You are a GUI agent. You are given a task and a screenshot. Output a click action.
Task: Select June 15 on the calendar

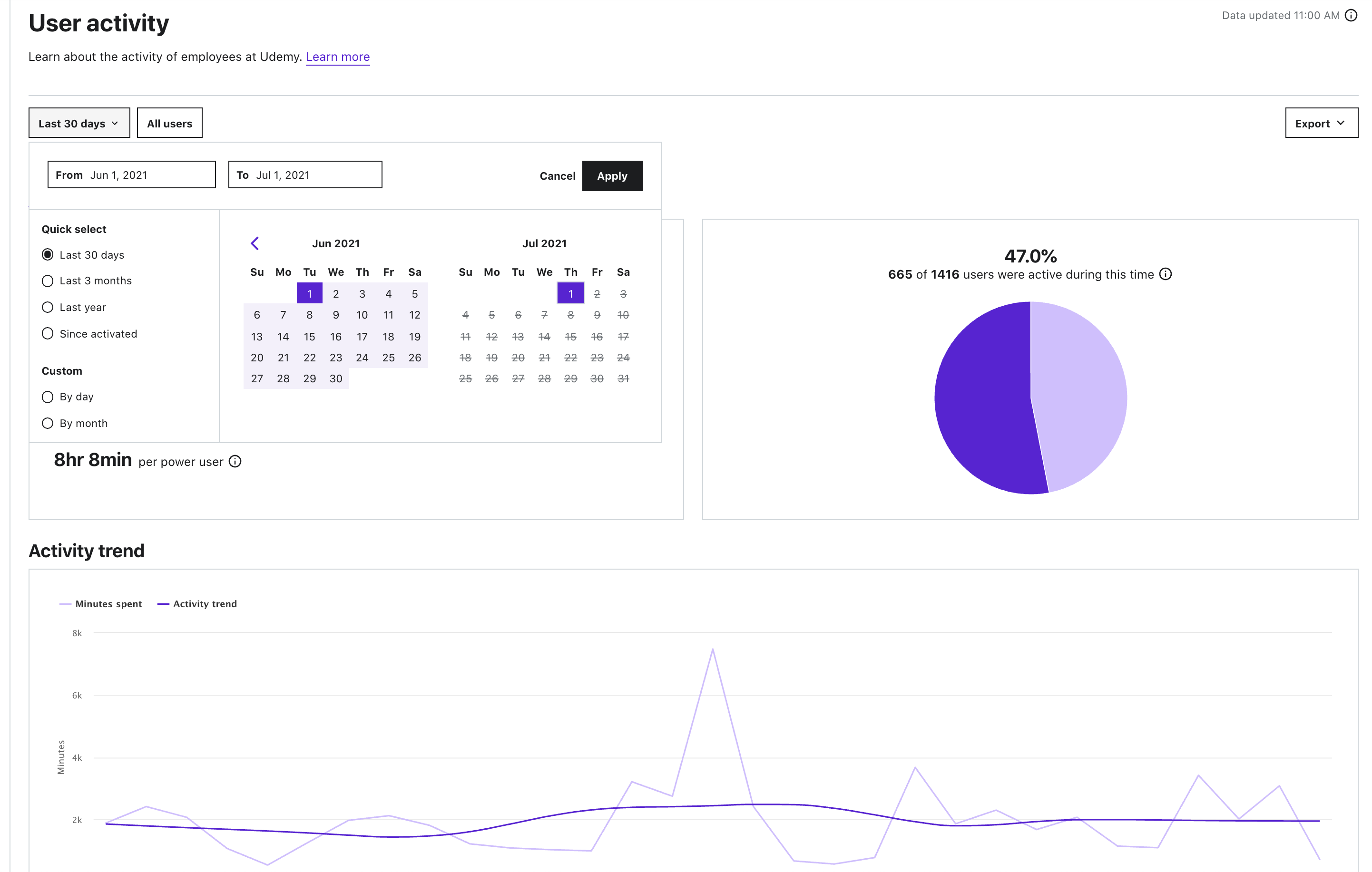tap(309, 336)
